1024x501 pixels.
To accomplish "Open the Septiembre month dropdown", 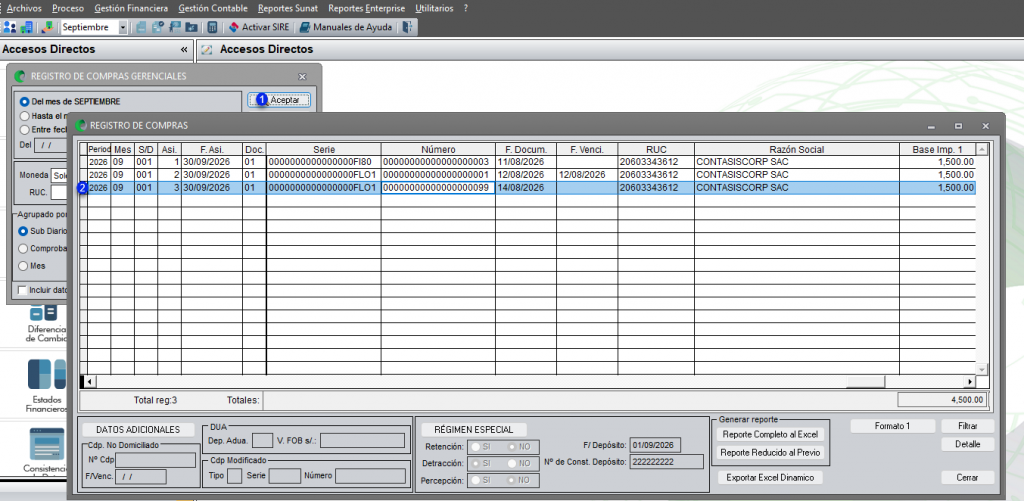I will [123, 27].
